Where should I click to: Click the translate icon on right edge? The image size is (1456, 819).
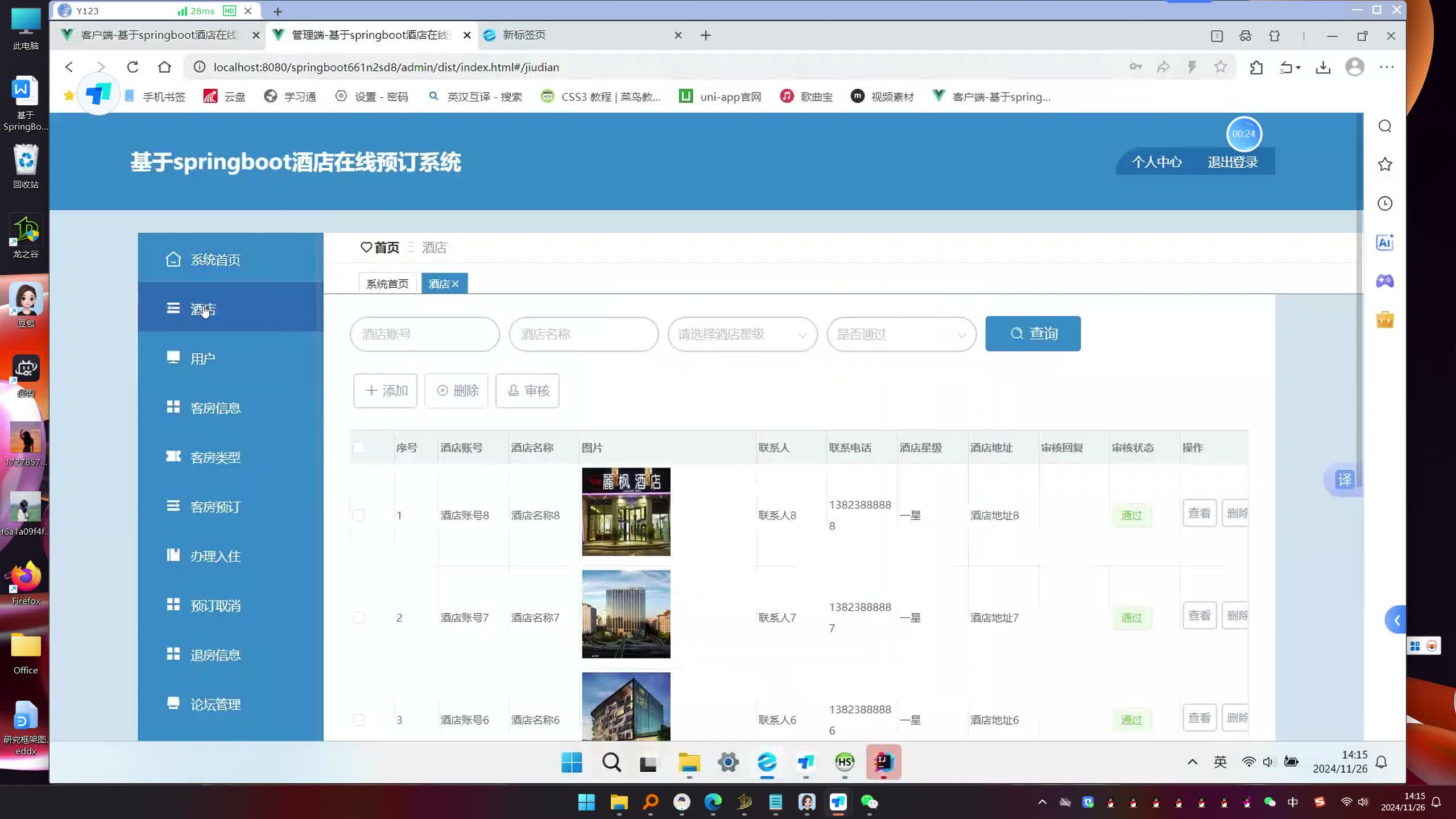(1345, 479)
